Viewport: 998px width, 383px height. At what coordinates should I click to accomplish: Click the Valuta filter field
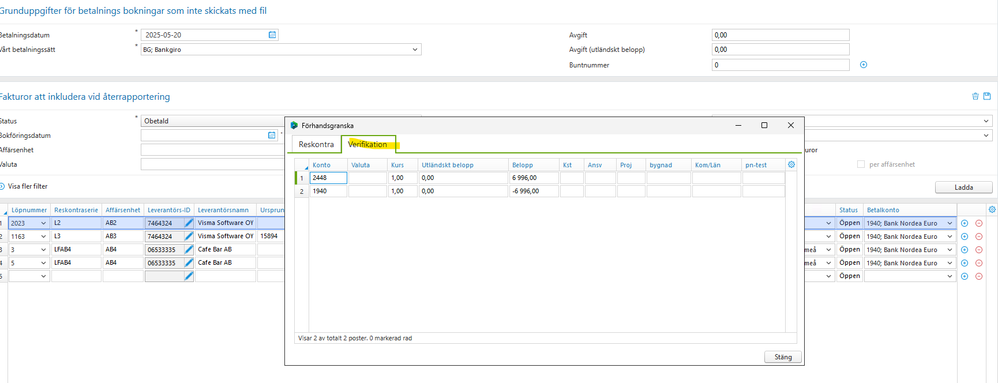[212, 164]
